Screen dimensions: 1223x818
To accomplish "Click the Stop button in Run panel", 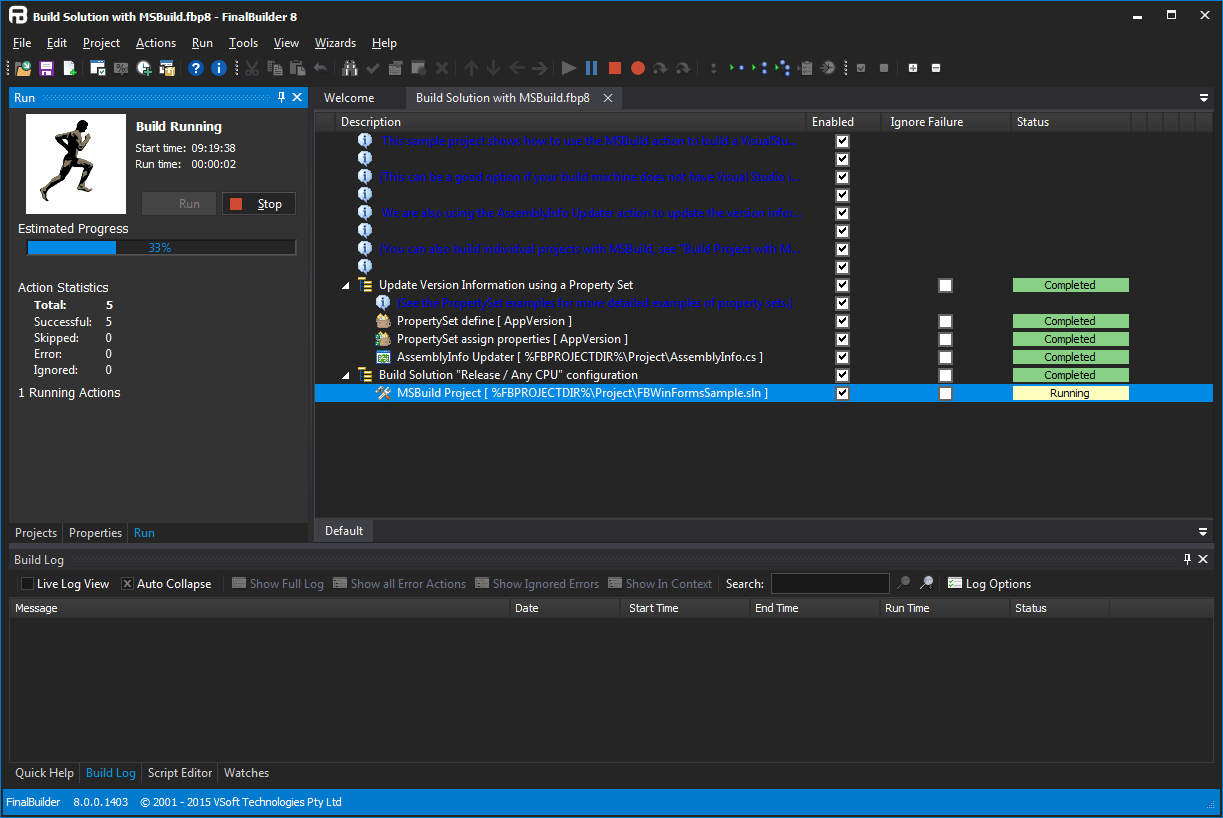I will (x=259, y=204).
